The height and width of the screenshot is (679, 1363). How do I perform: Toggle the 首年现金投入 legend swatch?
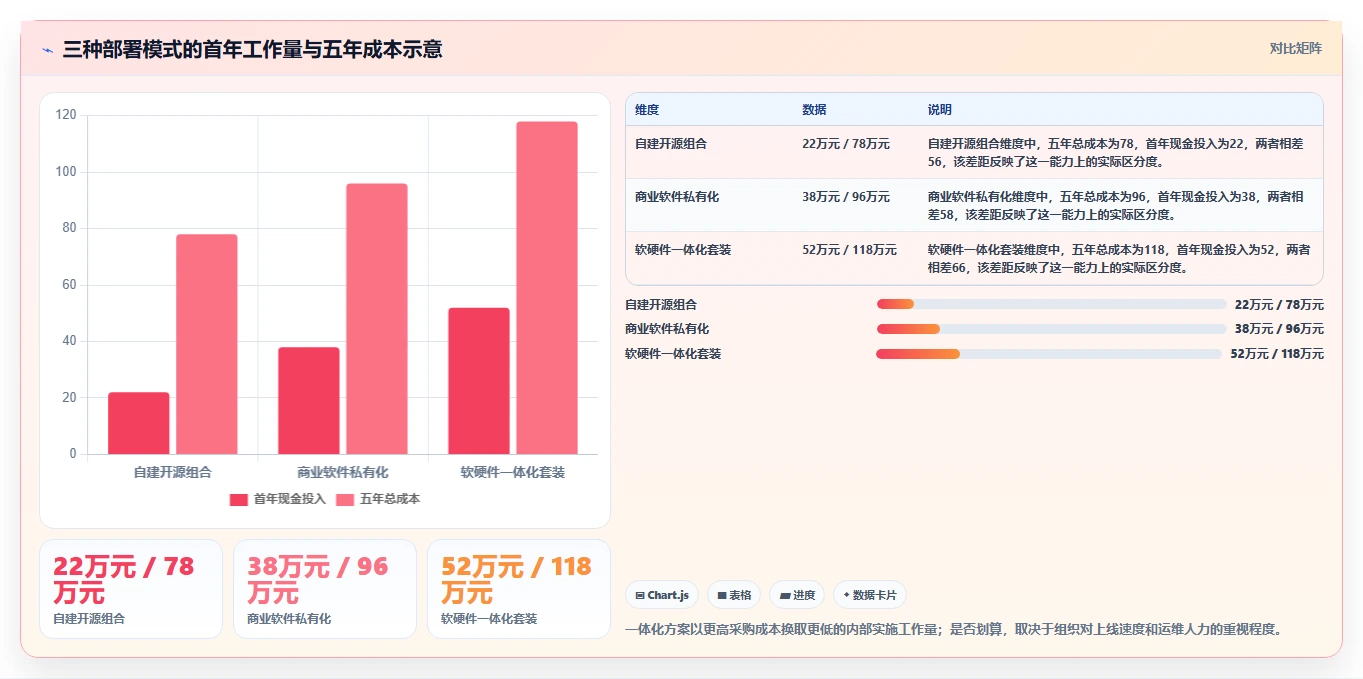238,499
